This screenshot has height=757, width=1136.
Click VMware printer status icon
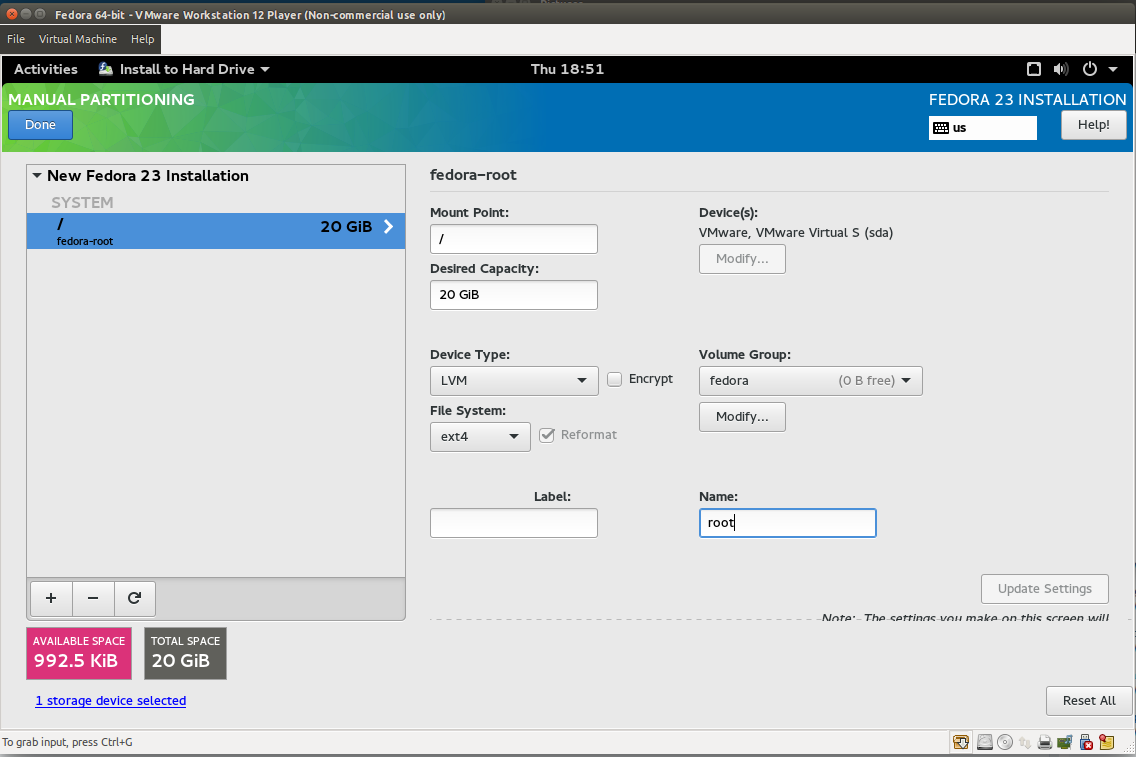pyautogui.click(x=1045, y=742)
